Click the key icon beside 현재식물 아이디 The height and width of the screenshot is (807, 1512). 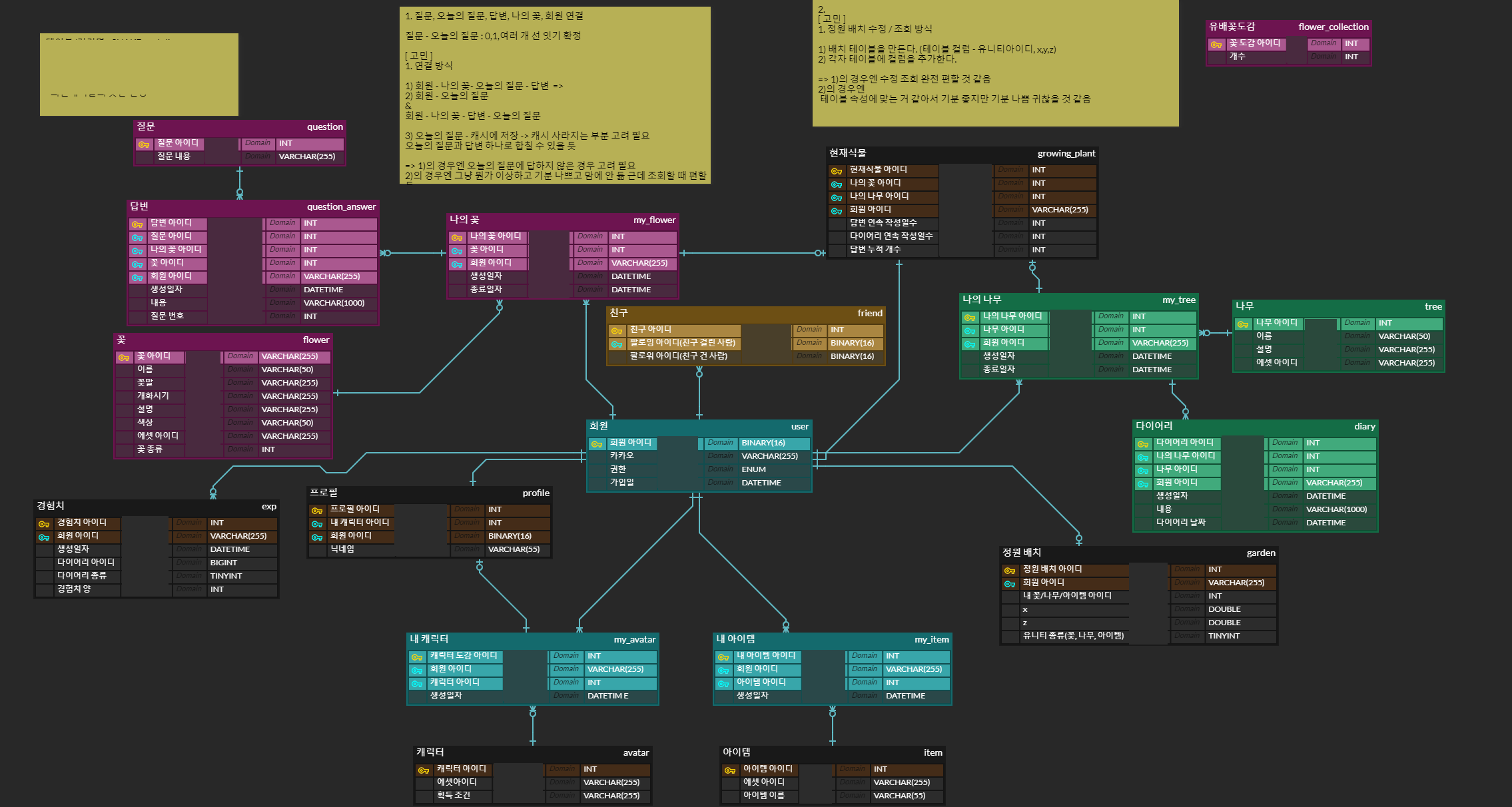coord(837,170)
